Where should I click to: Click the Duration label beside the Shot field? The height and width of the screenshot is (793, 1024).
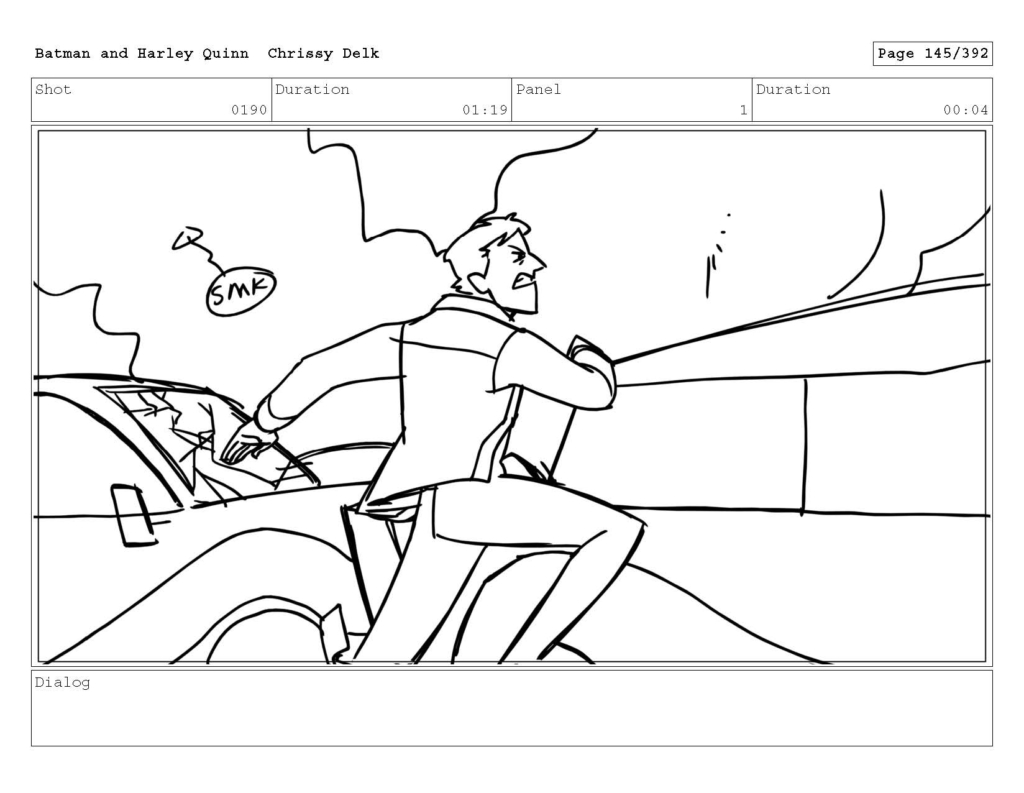pyautogui.click(x=312, y=89)
